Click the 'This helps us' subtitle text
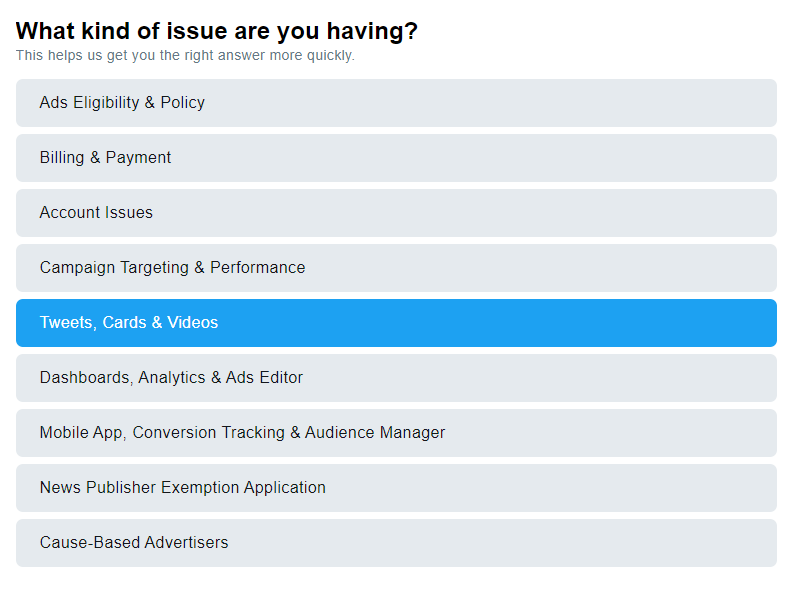This screenshot has width=800, height=590. click(x=185, y=55)
